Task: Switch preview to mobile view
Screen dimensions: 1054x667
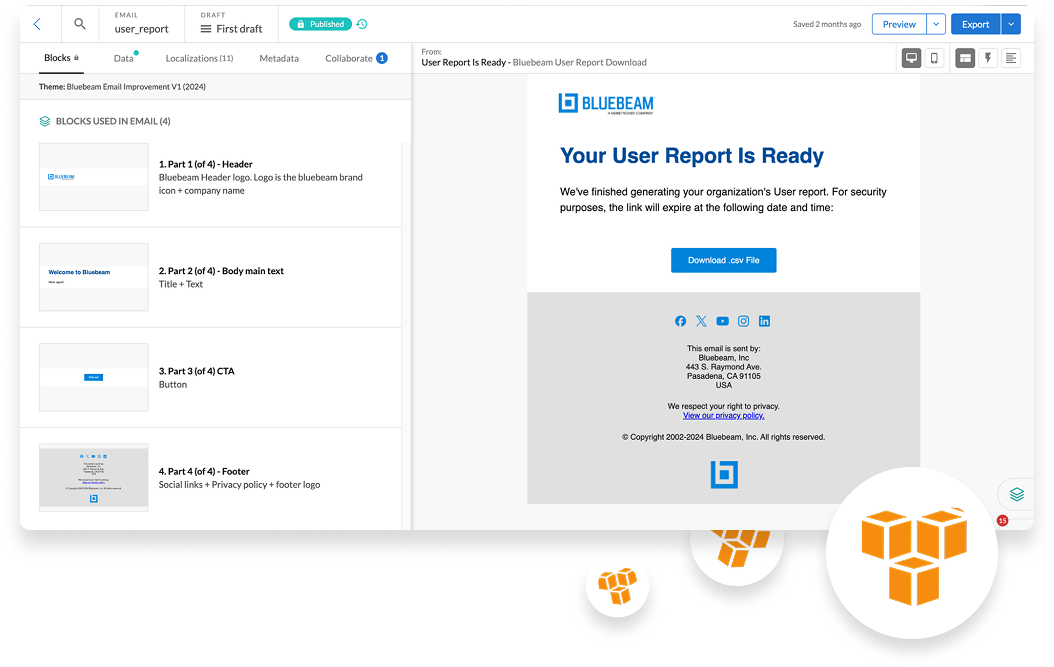Action: tap(933, 58)
